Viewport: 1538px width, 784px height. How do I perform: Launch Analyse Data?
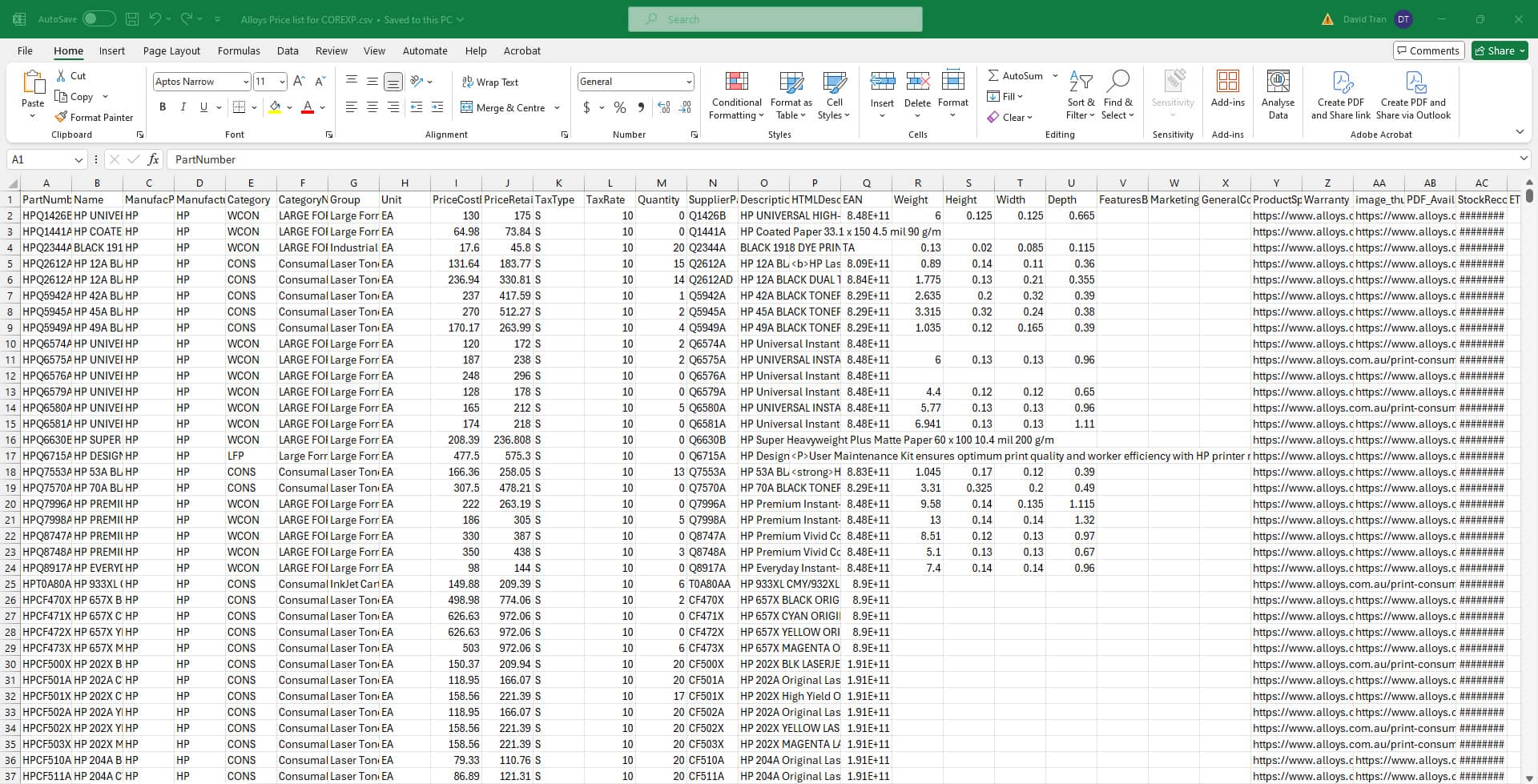click(1277, 94)
